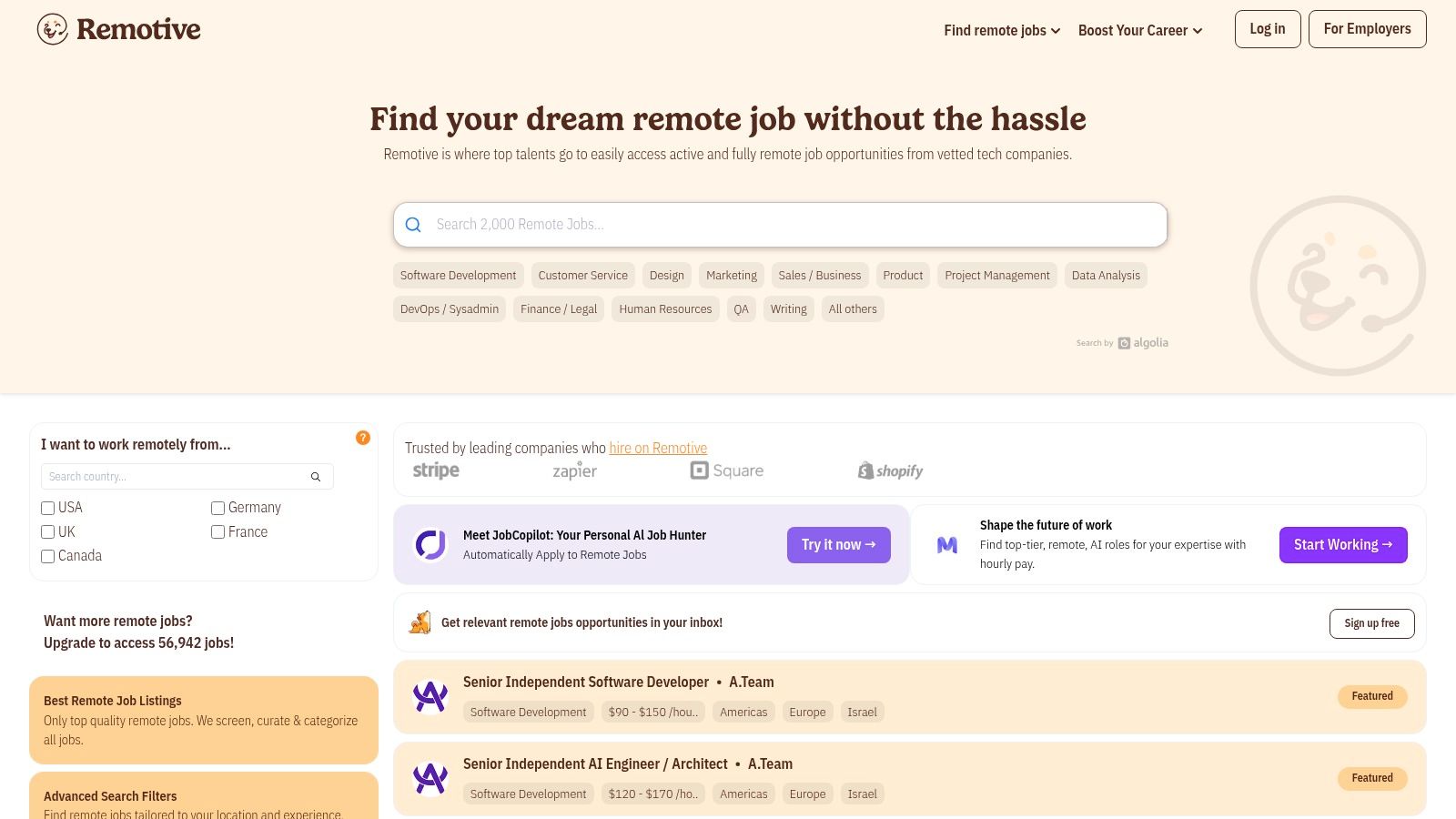
Task: Click the country search magnifier icon
Action: tap(316, 477)
